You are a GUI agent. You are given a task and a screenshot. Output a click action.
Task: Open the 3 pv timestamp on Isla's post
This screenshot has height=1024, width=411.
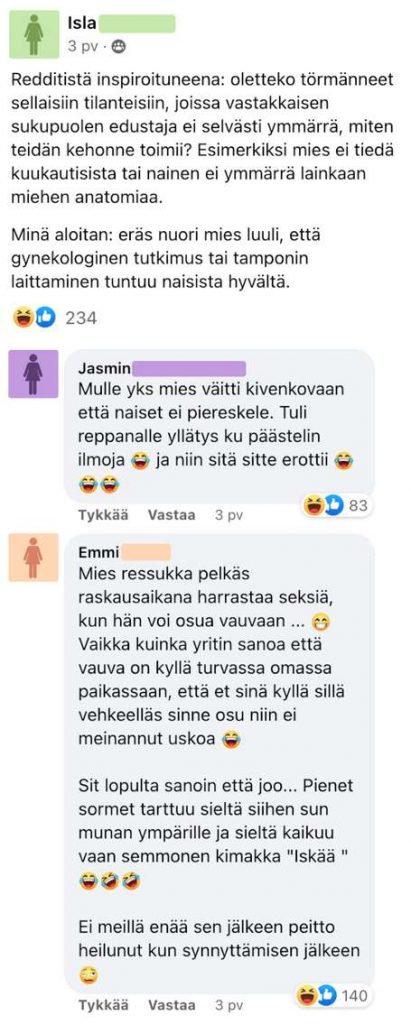coord(83,46)
